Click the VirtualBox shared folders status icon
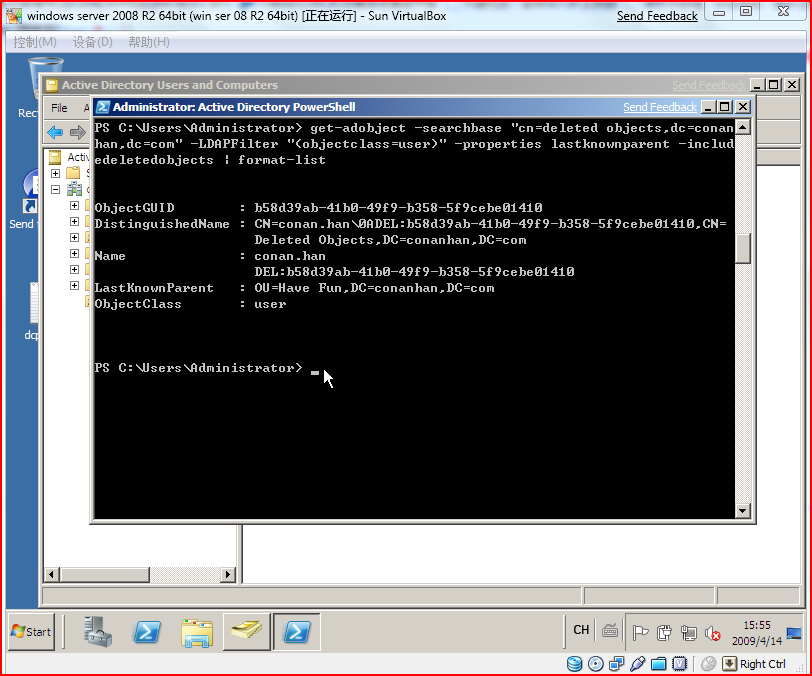The width and height of the screenshot is (812, 676). coord(659,664)
